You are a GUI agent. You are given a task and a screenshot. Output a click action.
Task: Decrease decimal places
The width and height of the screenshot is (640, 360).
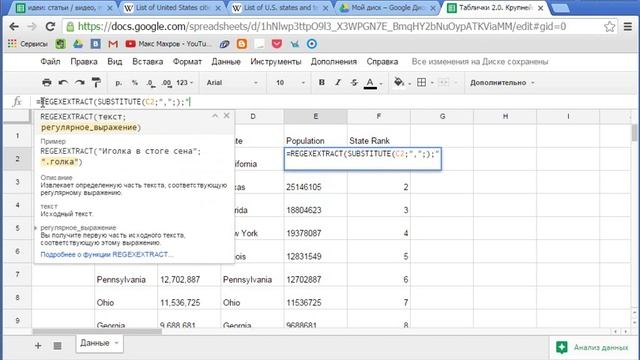tap(151, 83)
